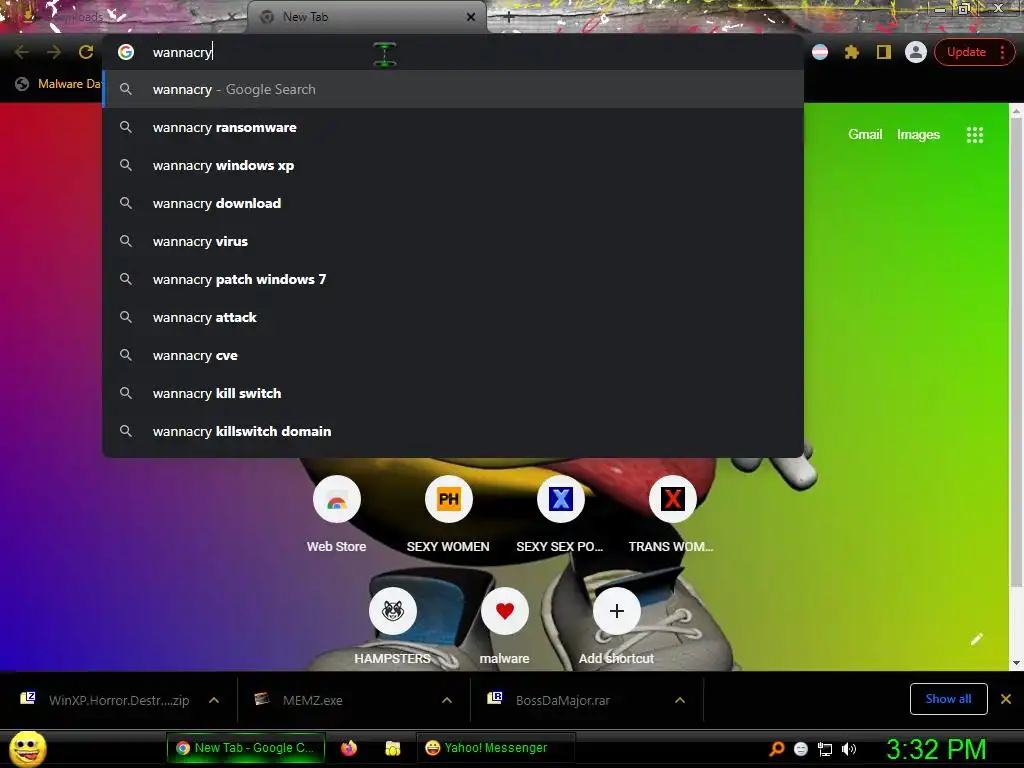The width and height of the screenshot is (1024, 768).
Task: Switch to Yahoo! Messenger taskbar item
Action: point(495,748)
